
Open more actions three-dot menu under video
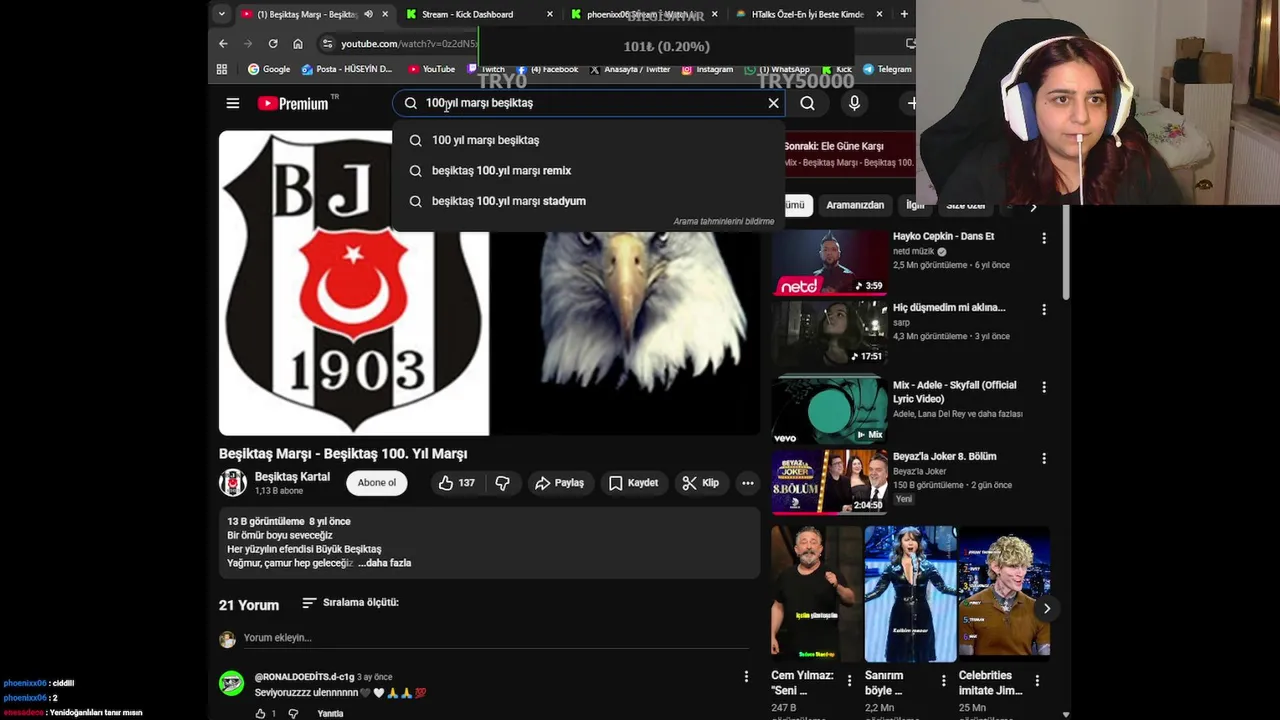[747, 483]
